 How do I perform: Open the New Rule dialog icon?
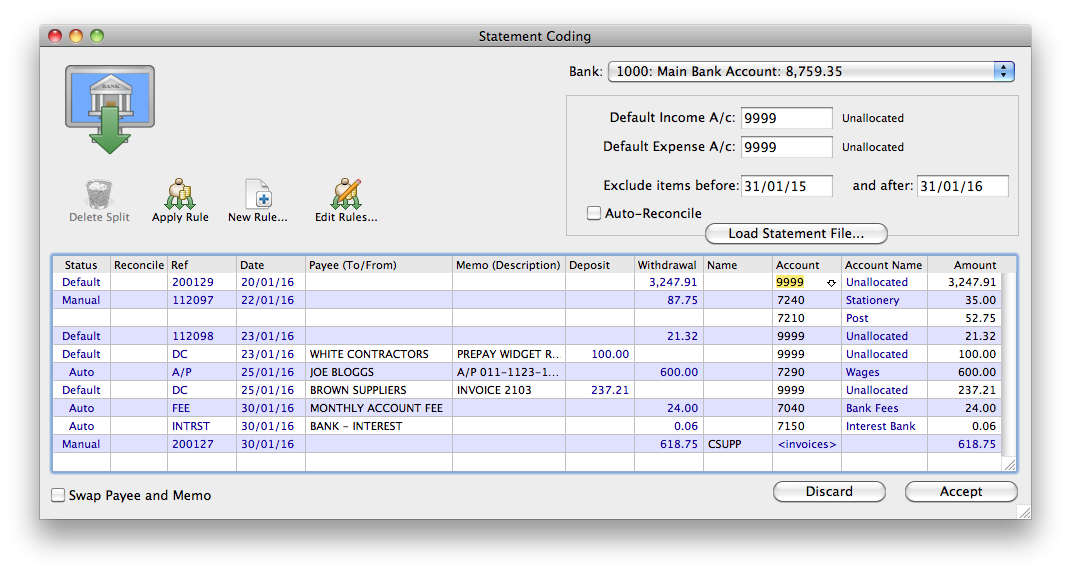(257, 194)
